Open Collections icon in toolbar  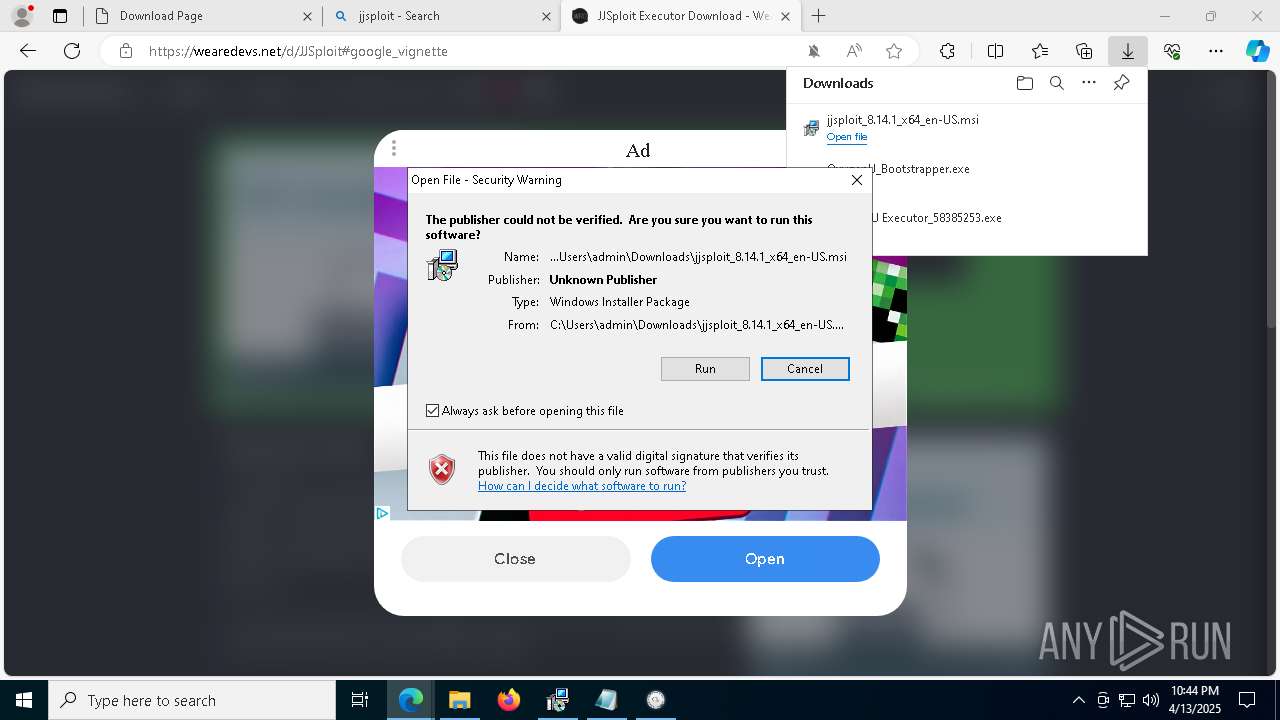click(x=1084, y=51)
